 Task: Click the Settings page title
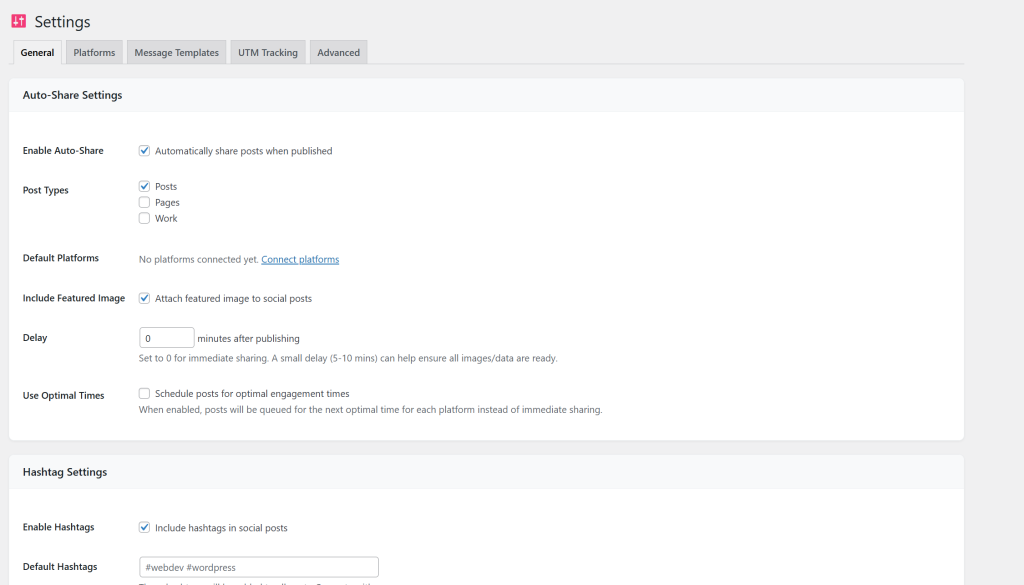tap(62, 21)
